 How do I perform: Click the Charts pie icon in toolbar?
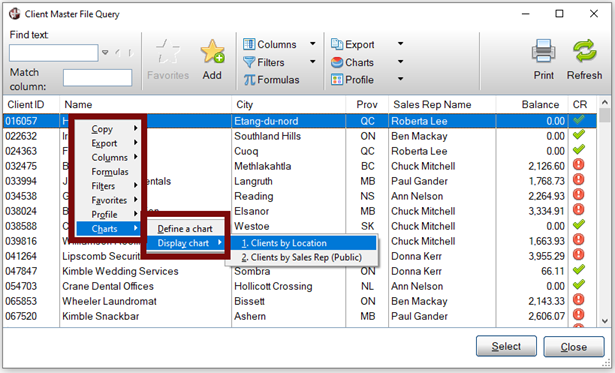[337, 62]
